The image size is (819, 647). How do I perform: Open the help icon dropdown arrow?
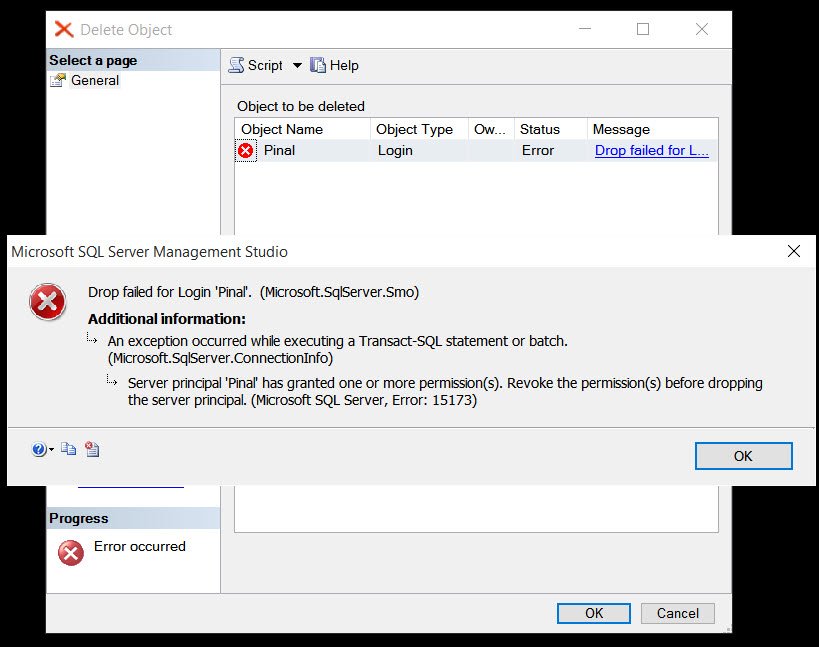pos(51,450)
